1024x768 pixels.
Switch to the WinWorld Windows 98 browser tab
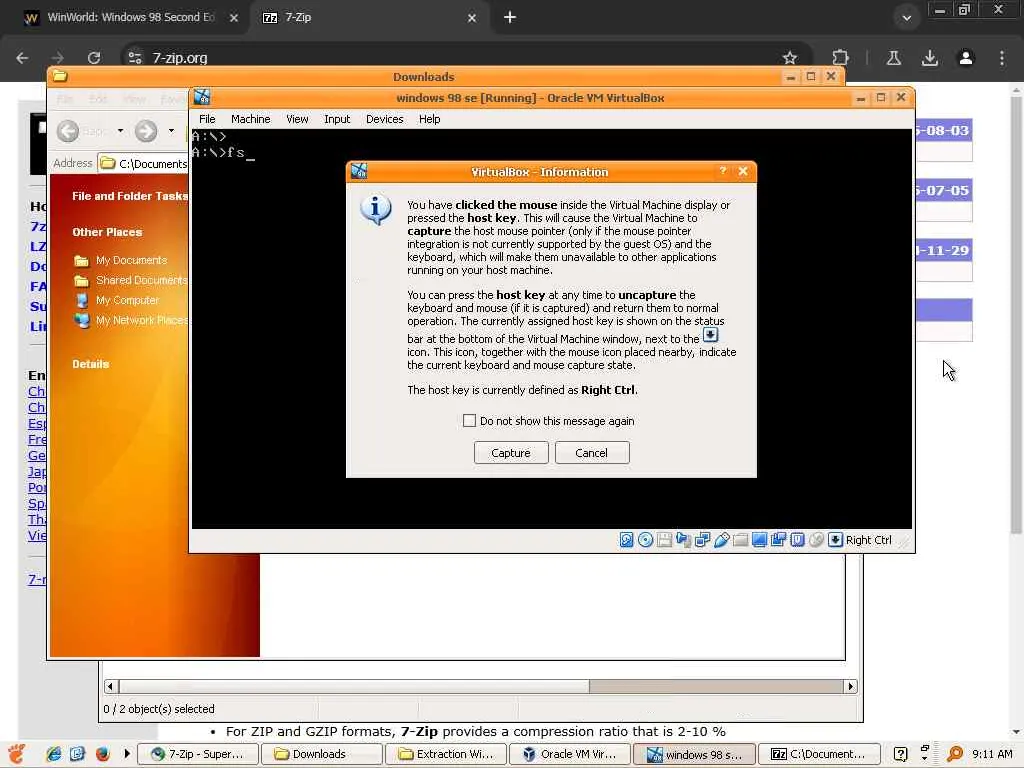tap(131, 18)
